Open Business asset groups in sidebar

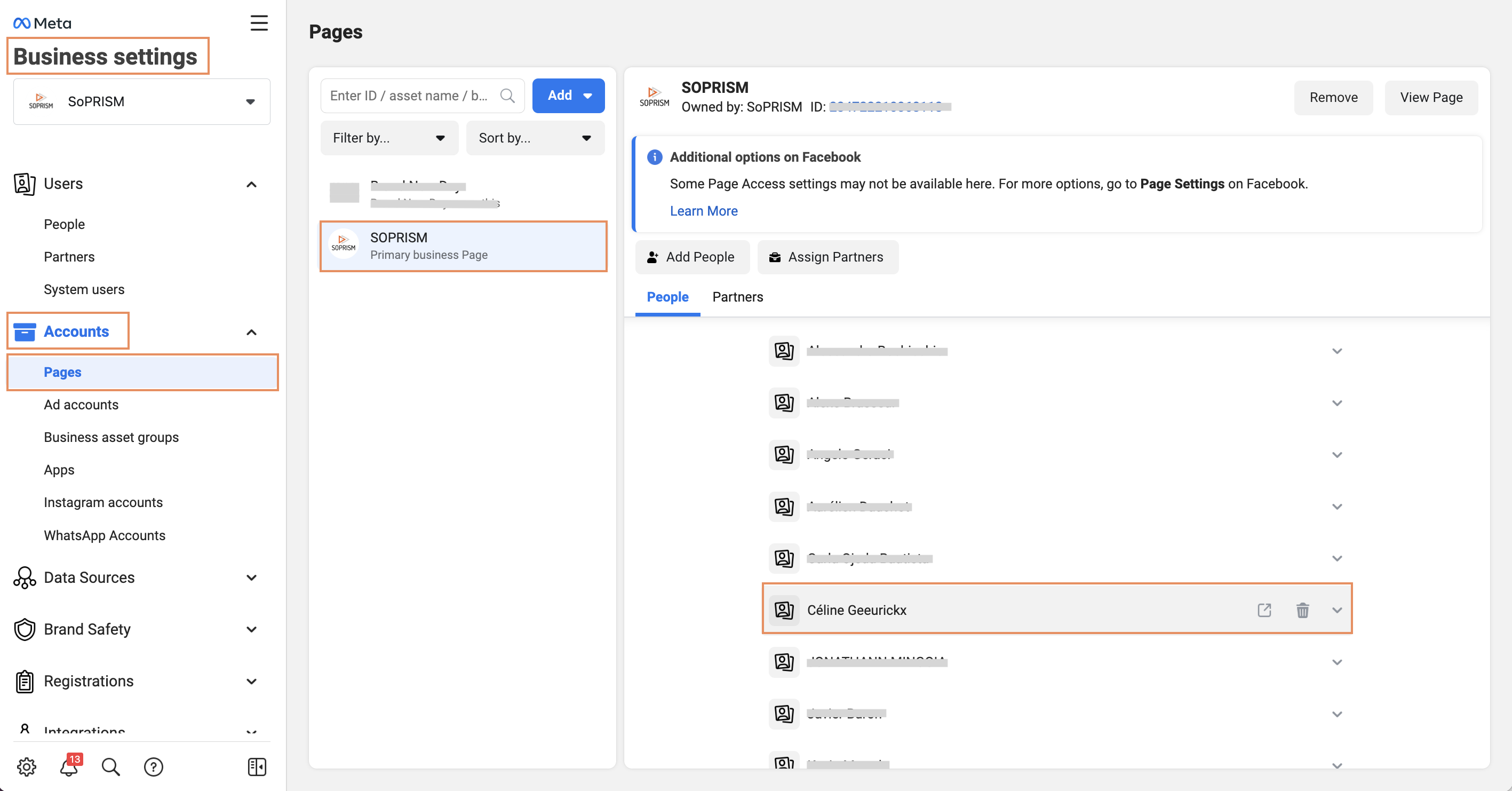(x=111, y=437)
